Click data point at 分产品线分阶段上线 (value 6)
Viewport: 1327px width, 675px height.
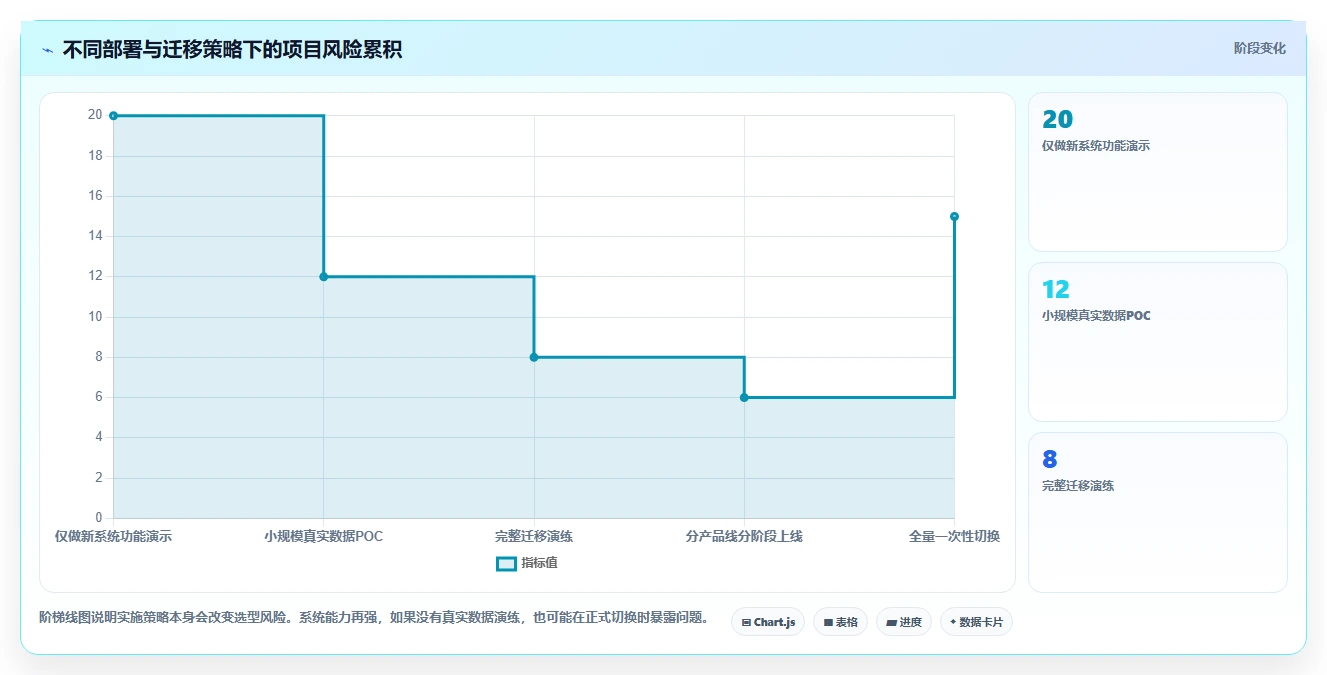pos(744,398)
